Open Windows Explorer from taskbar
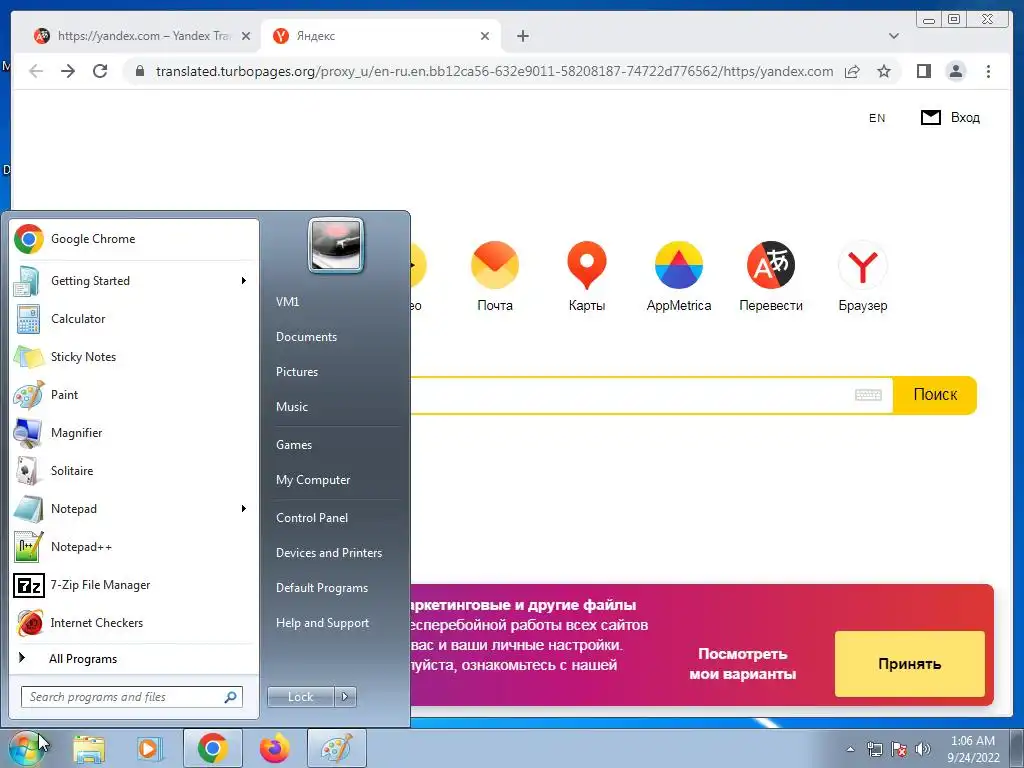1024x768 pixels. click(x=89, y=748)
